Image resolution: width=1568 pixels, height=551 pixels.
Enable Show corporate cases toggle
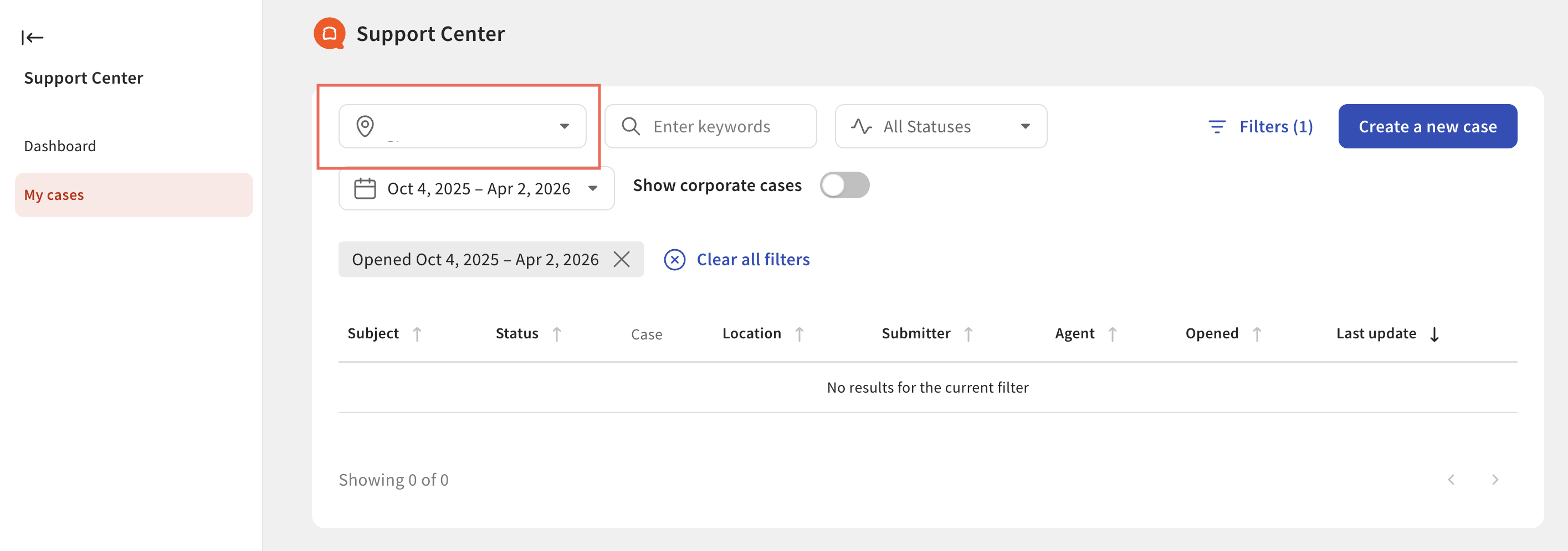(x=844, y=185)
